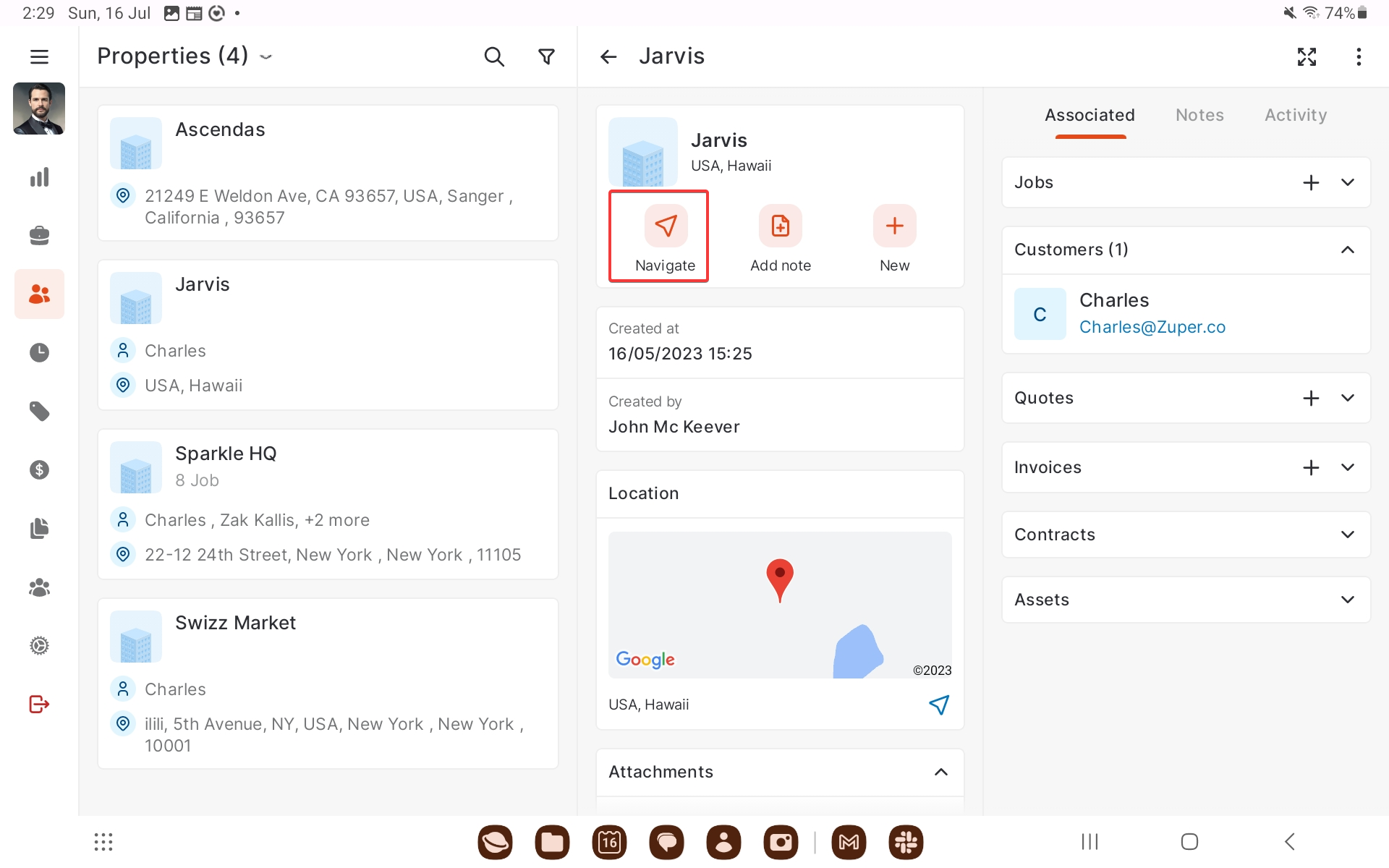Expand the Properties (4) dropdown
The image size is (1389, 868).
coord(266,56)
